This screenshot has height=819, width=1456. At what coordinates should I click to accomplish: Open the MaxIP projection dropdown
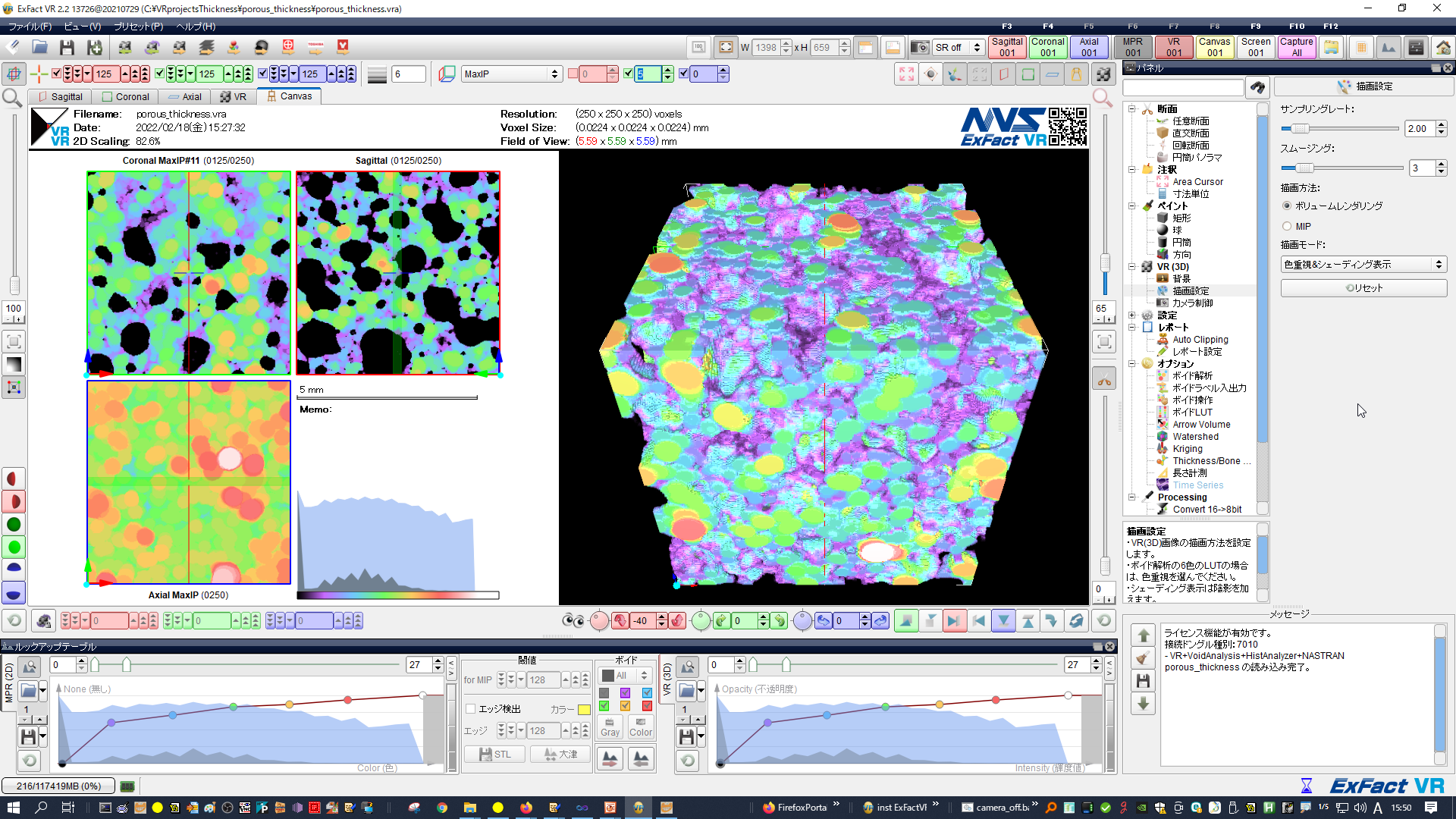[x=512, y=74]
